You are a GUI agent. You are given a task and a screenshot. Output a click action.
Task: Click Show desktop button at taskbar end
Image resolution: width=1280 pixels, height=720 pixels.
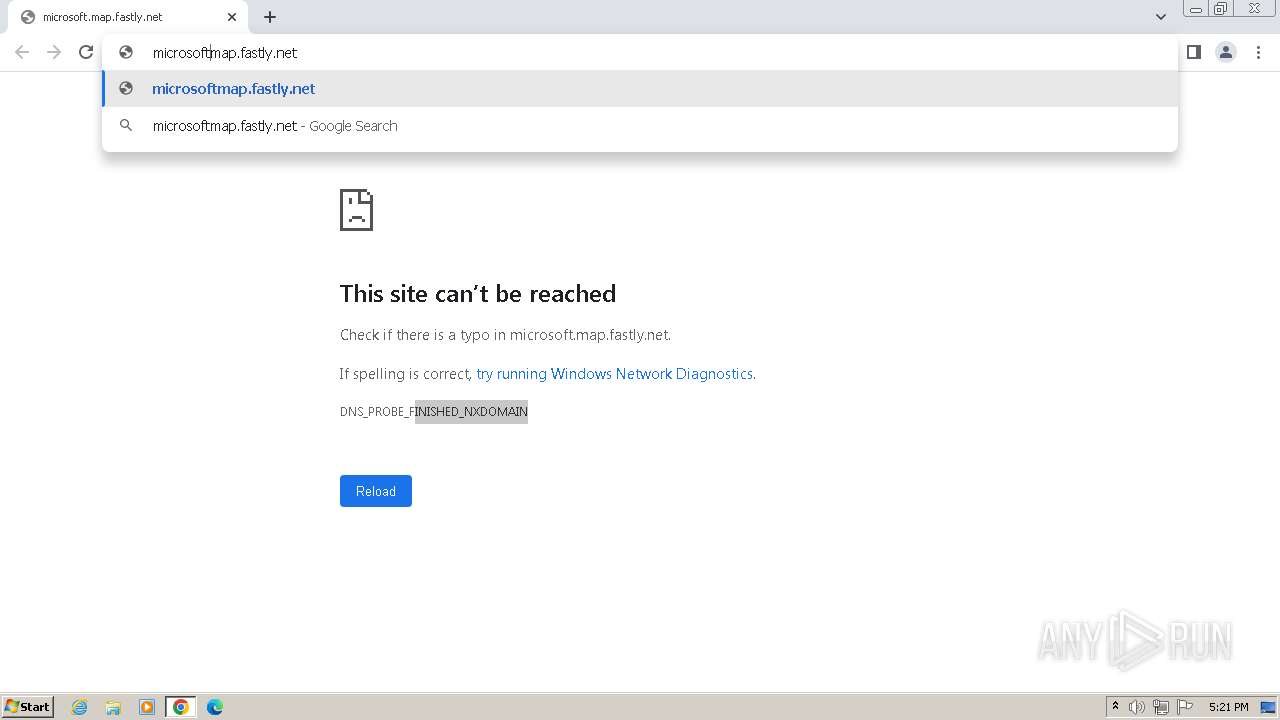1268,707
